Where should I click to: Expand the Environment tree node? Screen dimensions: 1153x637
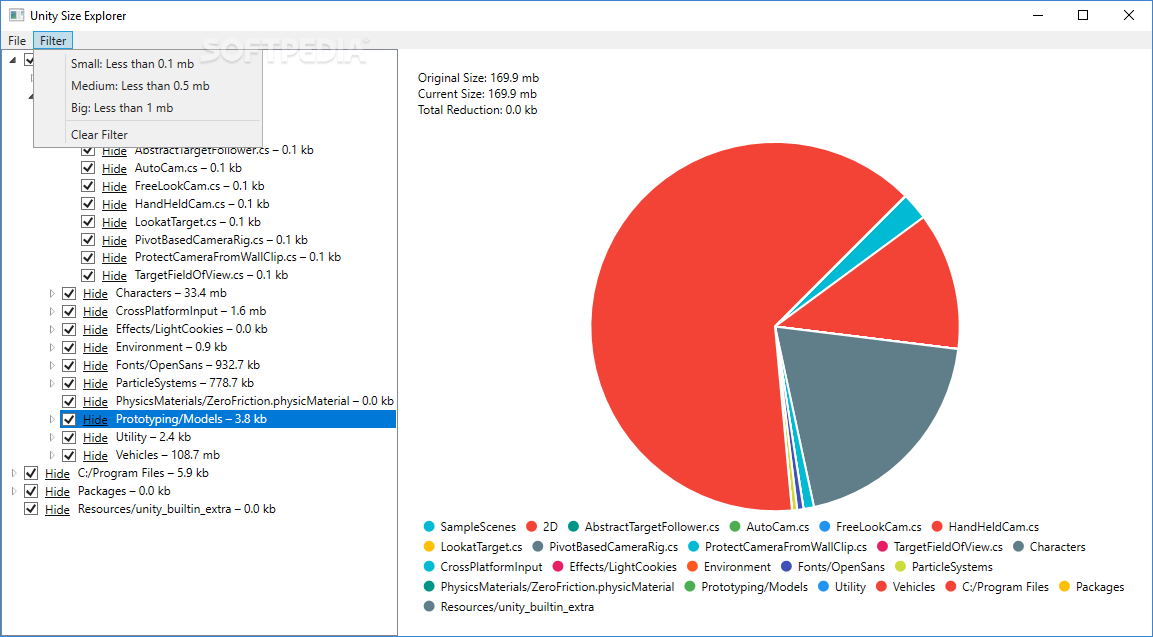tap(51, 347)
